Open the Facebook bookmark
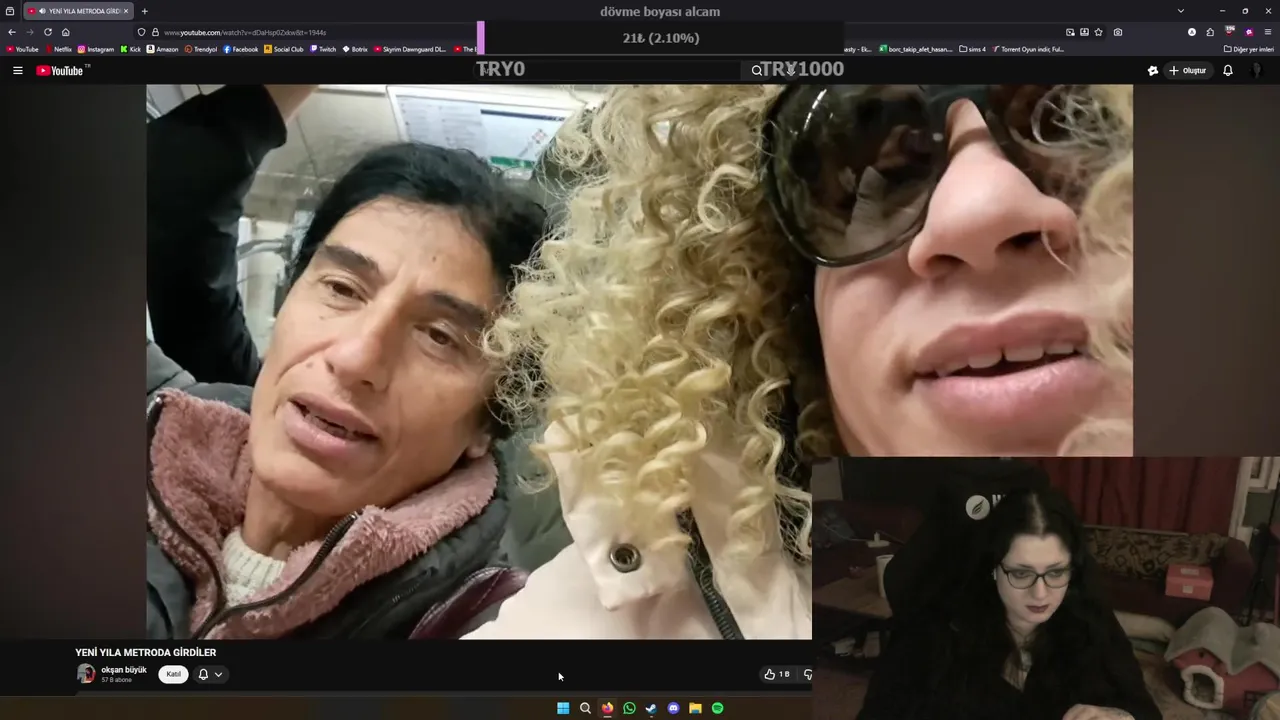Viewport: 1280px width, 720px height. click(241, 49)
